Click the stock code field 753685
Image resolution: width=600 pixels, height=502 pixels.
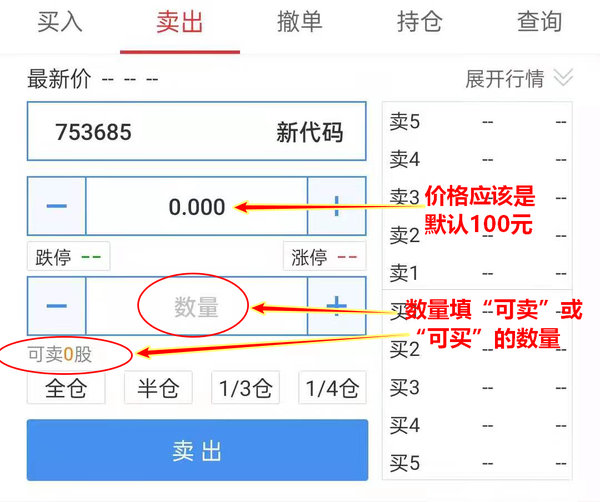(x=197, y=131)
